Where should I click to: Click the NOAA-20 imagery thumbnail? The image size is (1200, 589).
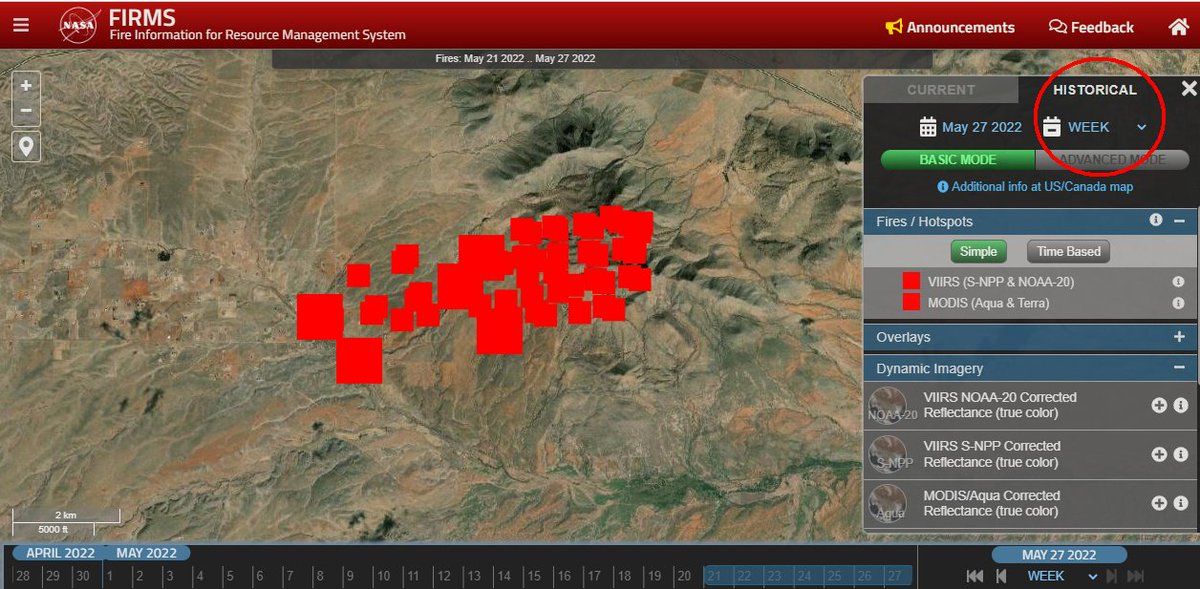pos(888,406)
